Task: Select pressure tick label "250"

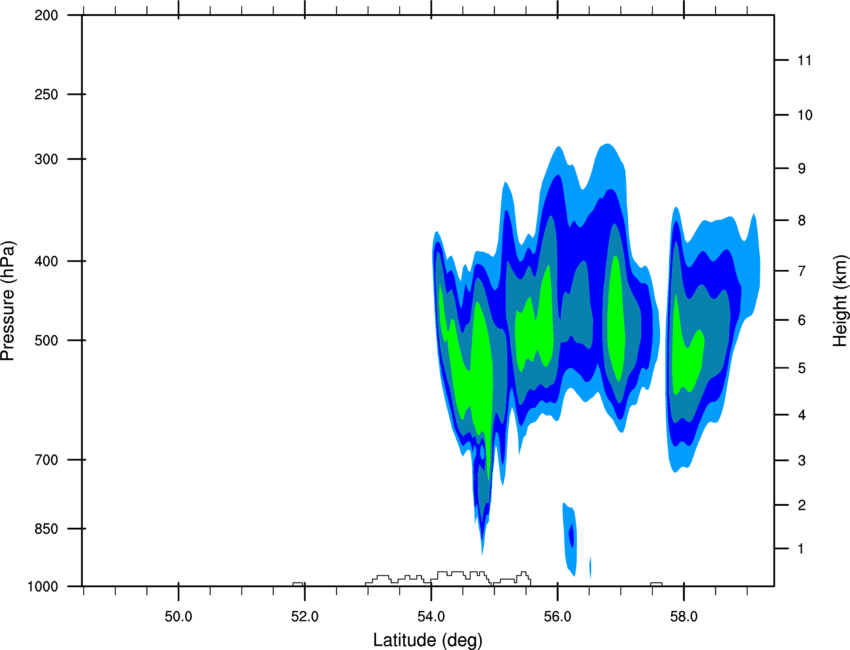Action: (46, 94)
